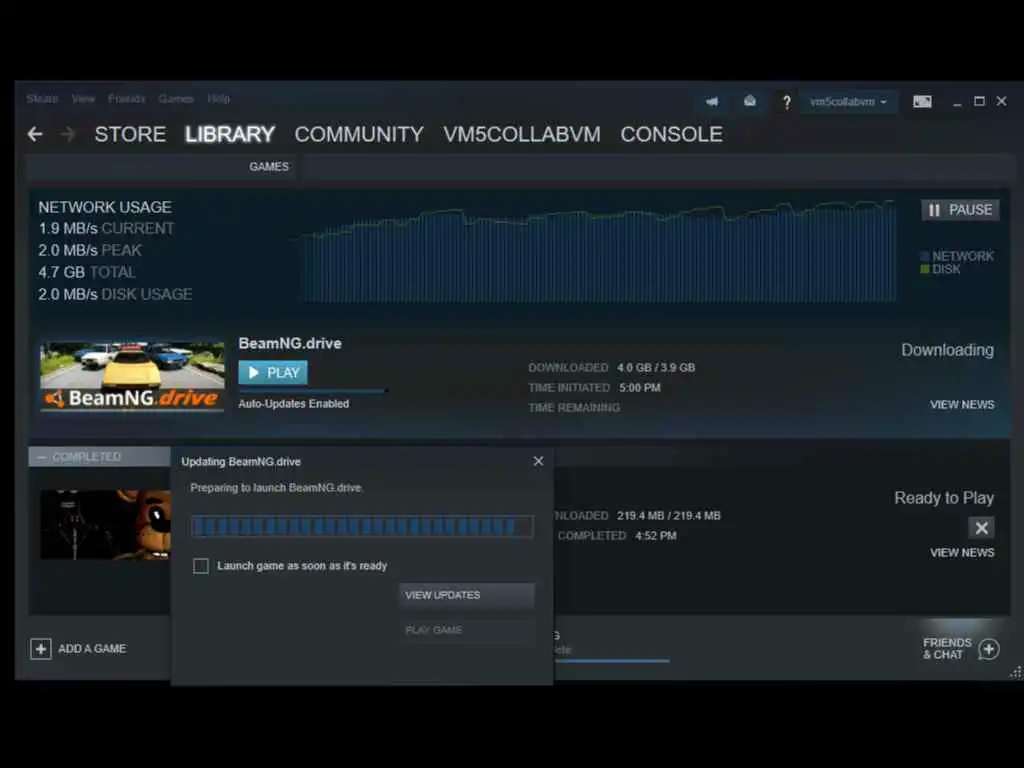Image resolution: width=1024 pixels, height=768 pixels.
Task: Maximize the Steam window
Action: 980,101
